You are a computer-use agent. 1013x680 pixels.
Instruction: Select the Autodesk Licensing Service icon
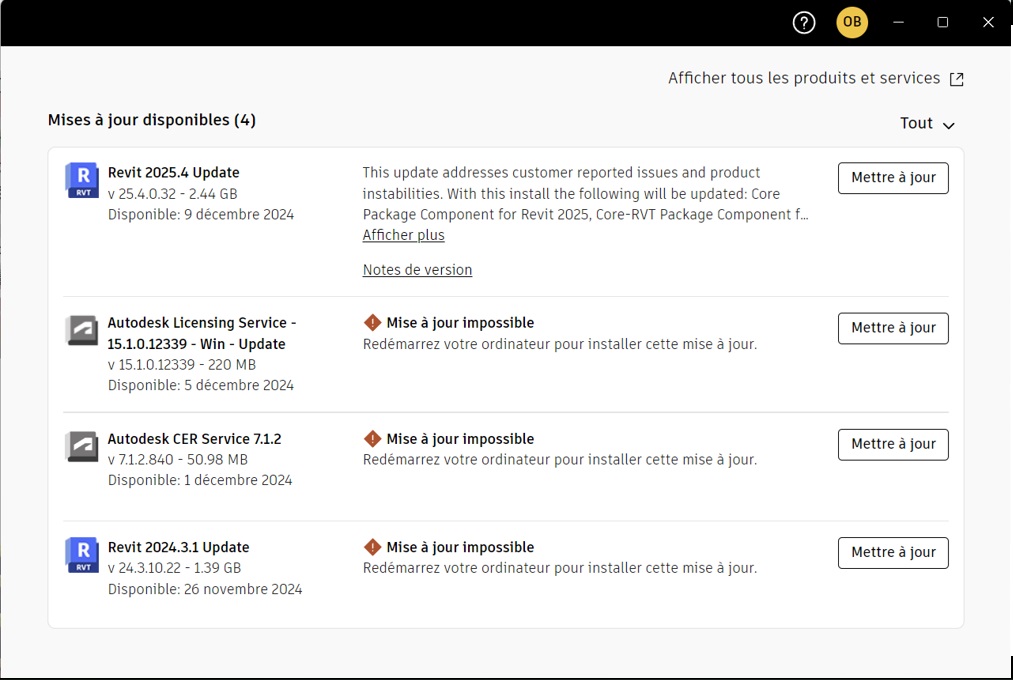tap(81, 330)
